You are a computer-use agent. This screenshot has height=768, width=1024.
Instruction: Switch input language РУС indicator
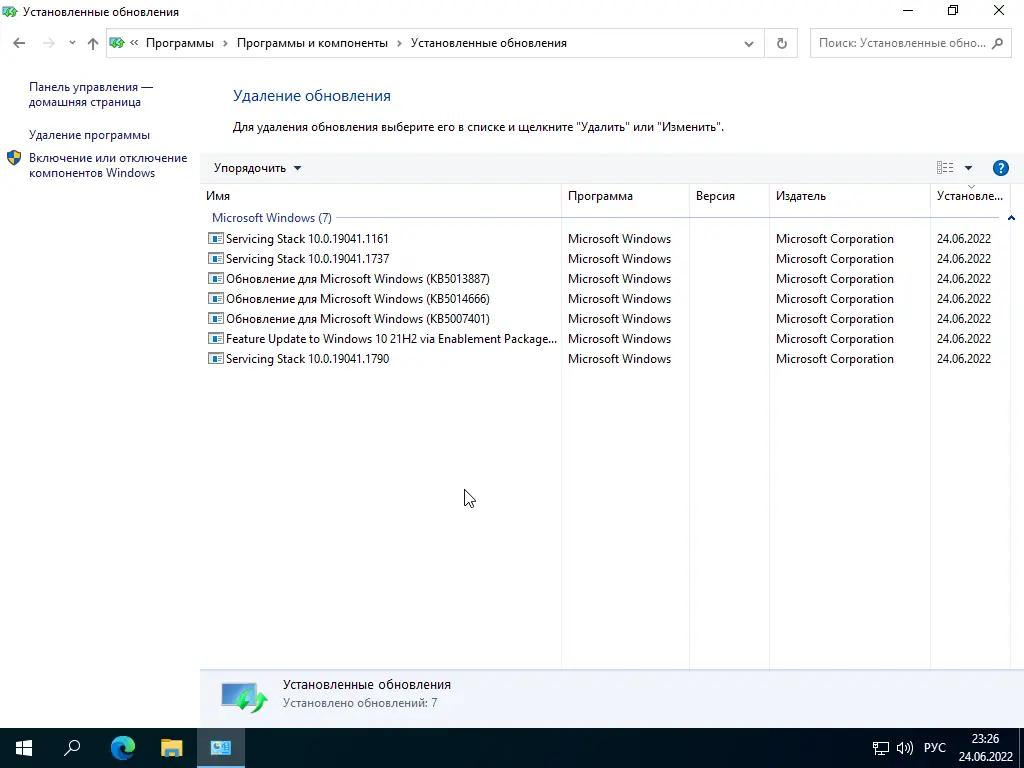coord(935,748)
